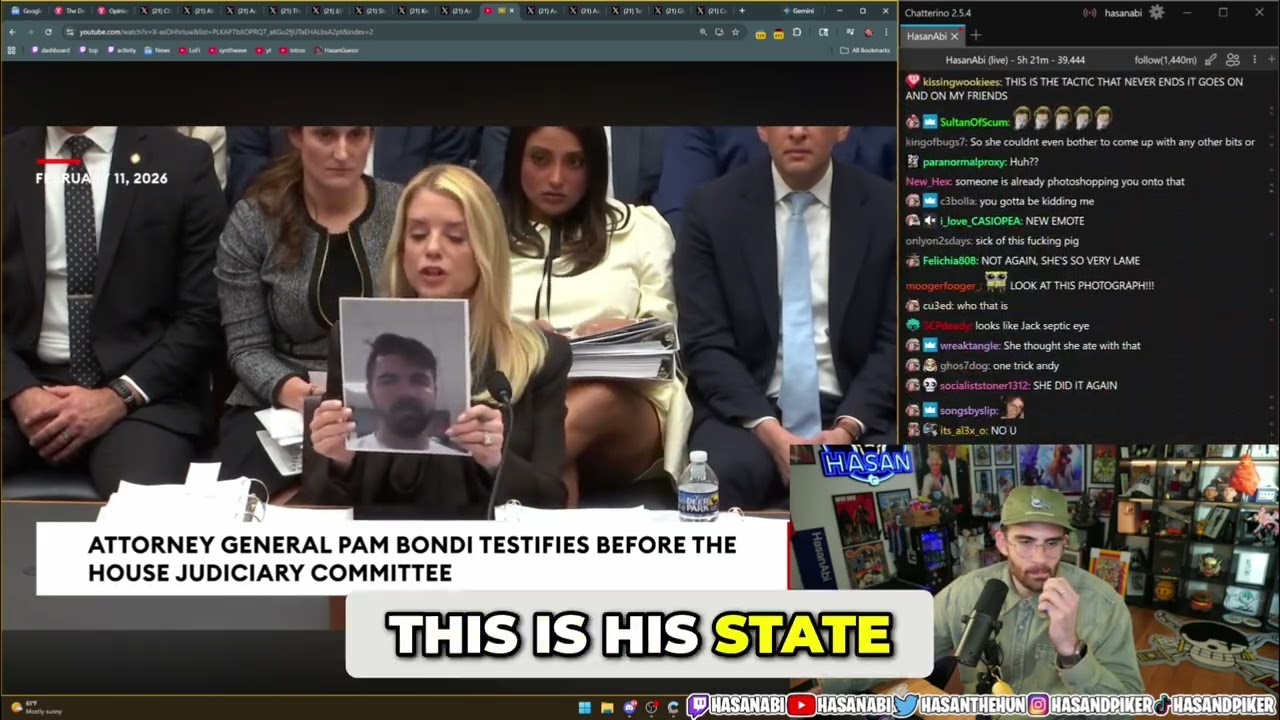Open the synthwave bookmark

pos(227,50)
